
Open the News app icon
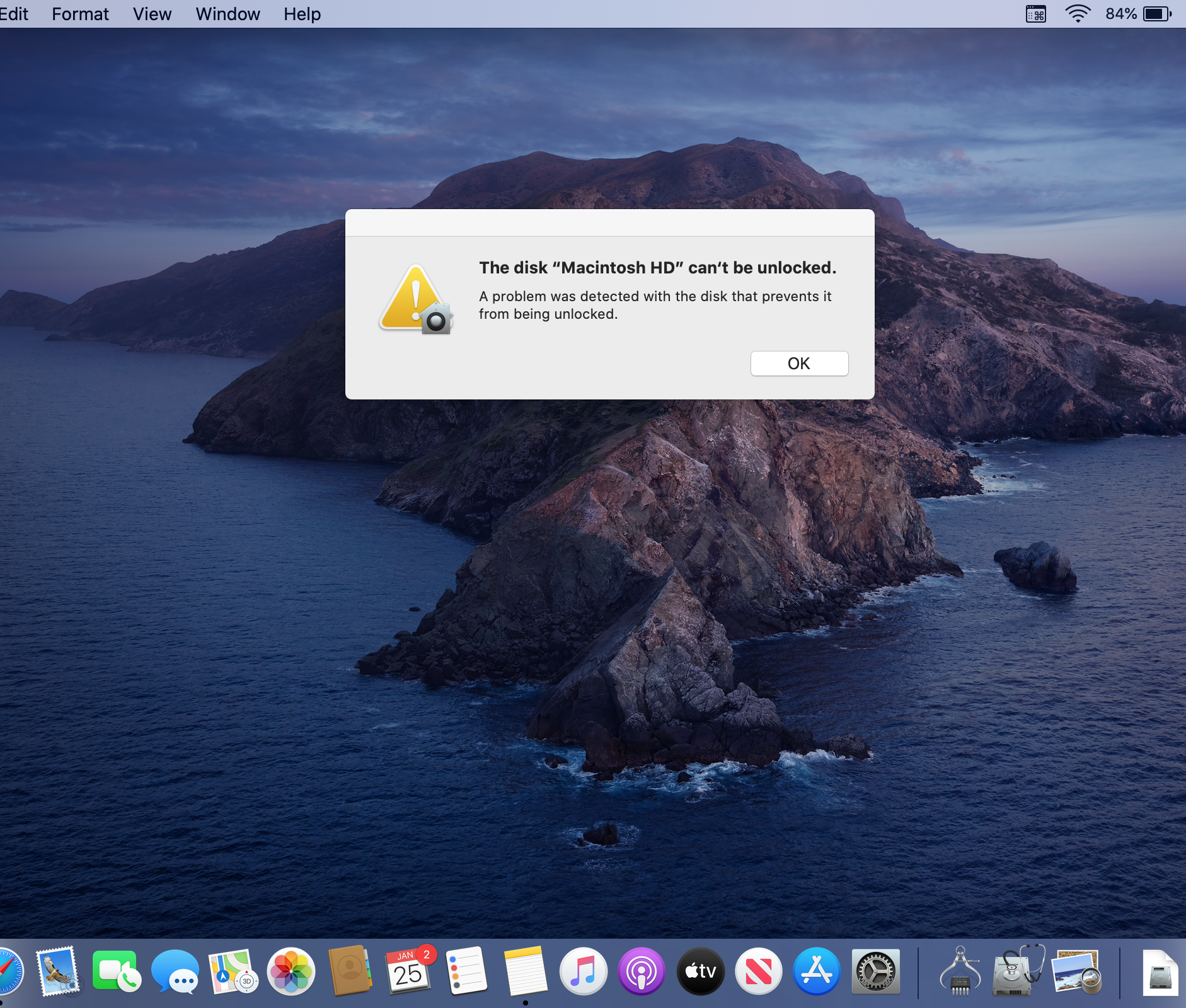[x=759, y=971]
